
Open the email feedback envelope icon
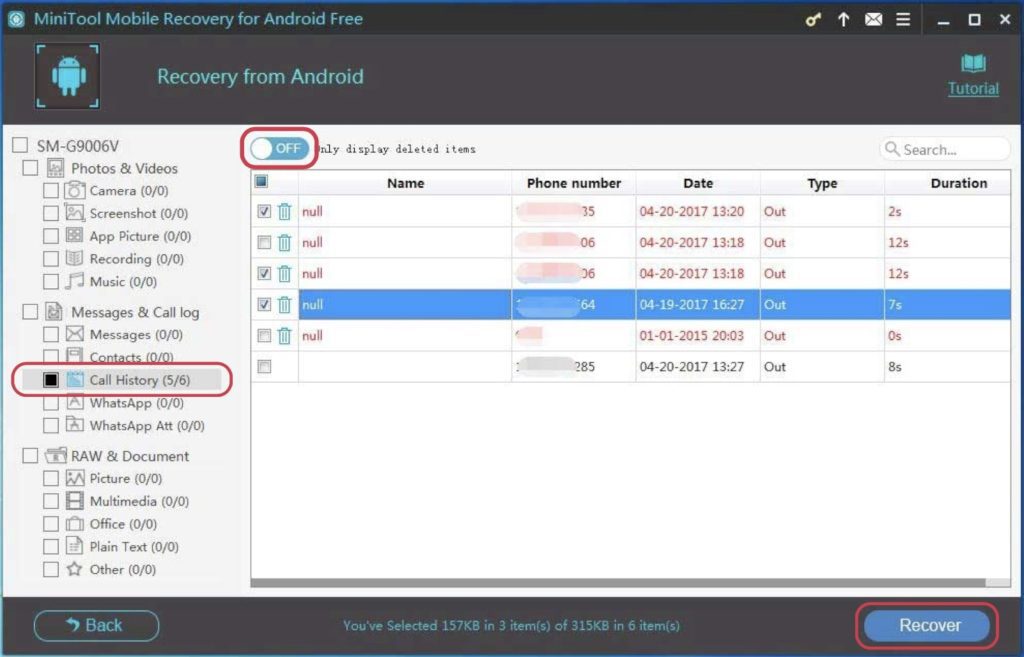[873, 20]
